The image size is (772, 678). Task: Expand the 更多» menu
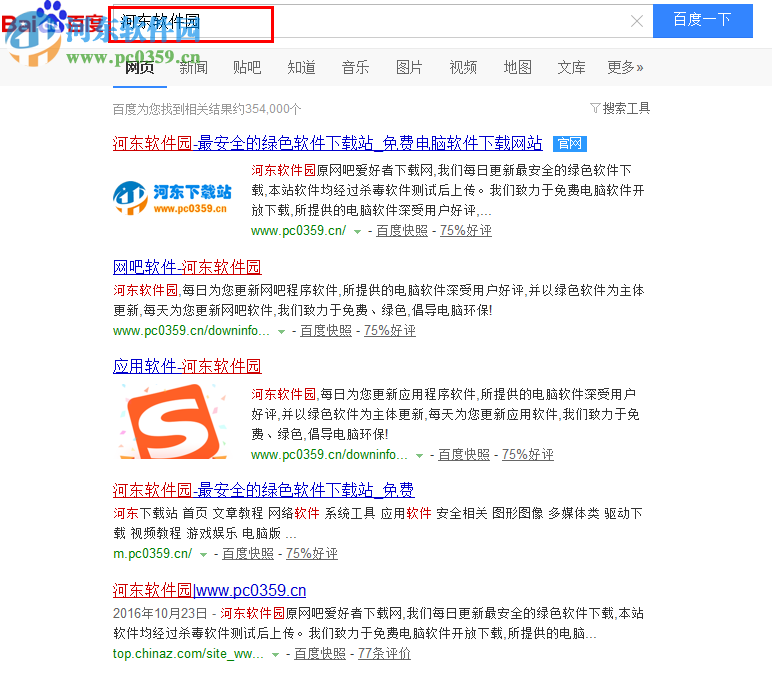[625, 67]
